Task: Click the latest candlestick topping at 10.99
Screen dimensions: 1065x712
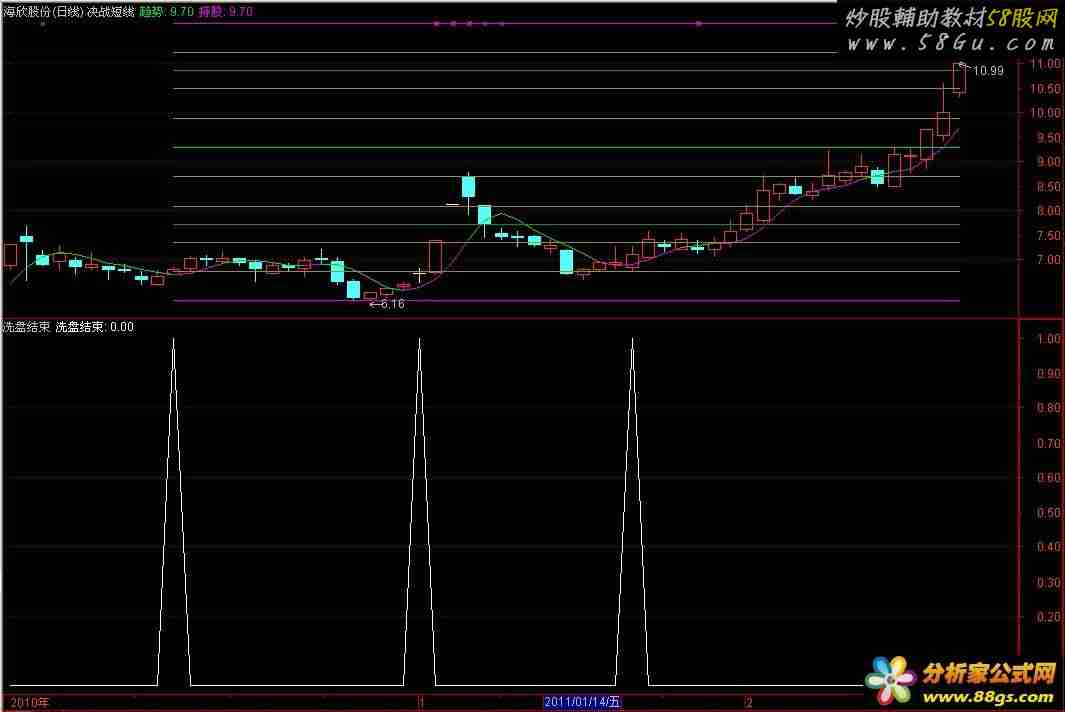Action: point(959,78)
